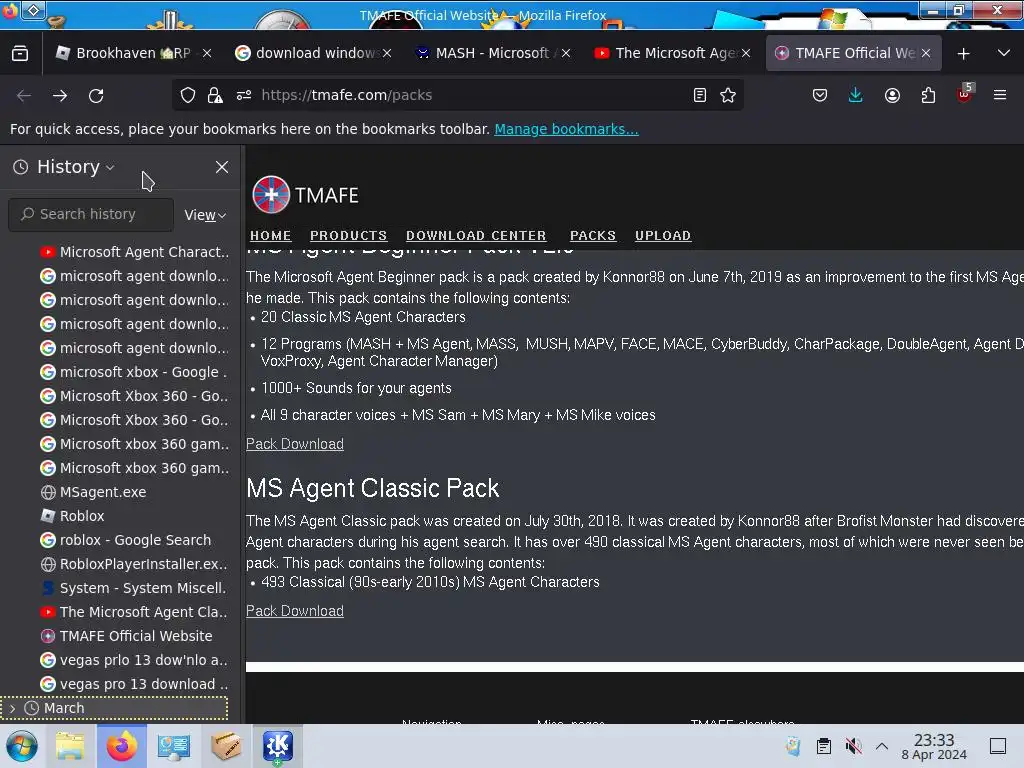Open the start menu button in the taskbar

pyautogui.click(x=22, y=746)
